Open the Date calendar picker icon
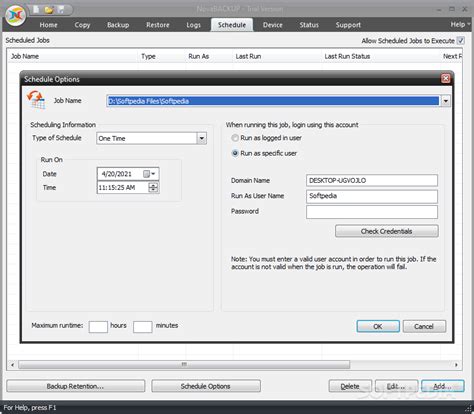 point(149,174)
